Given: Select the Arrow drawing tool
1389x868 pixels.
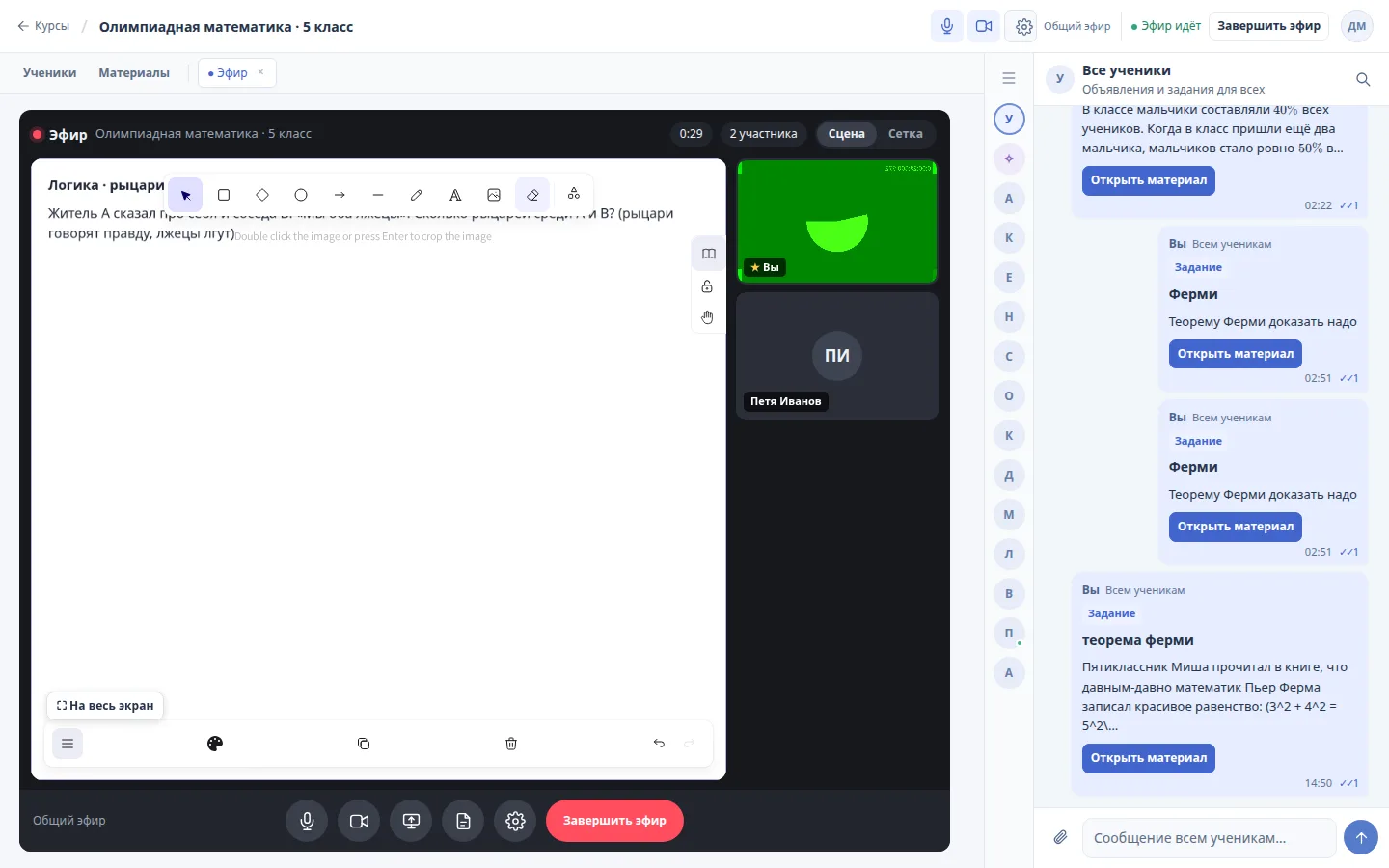Looking at the screenshot, I should 340,195.
